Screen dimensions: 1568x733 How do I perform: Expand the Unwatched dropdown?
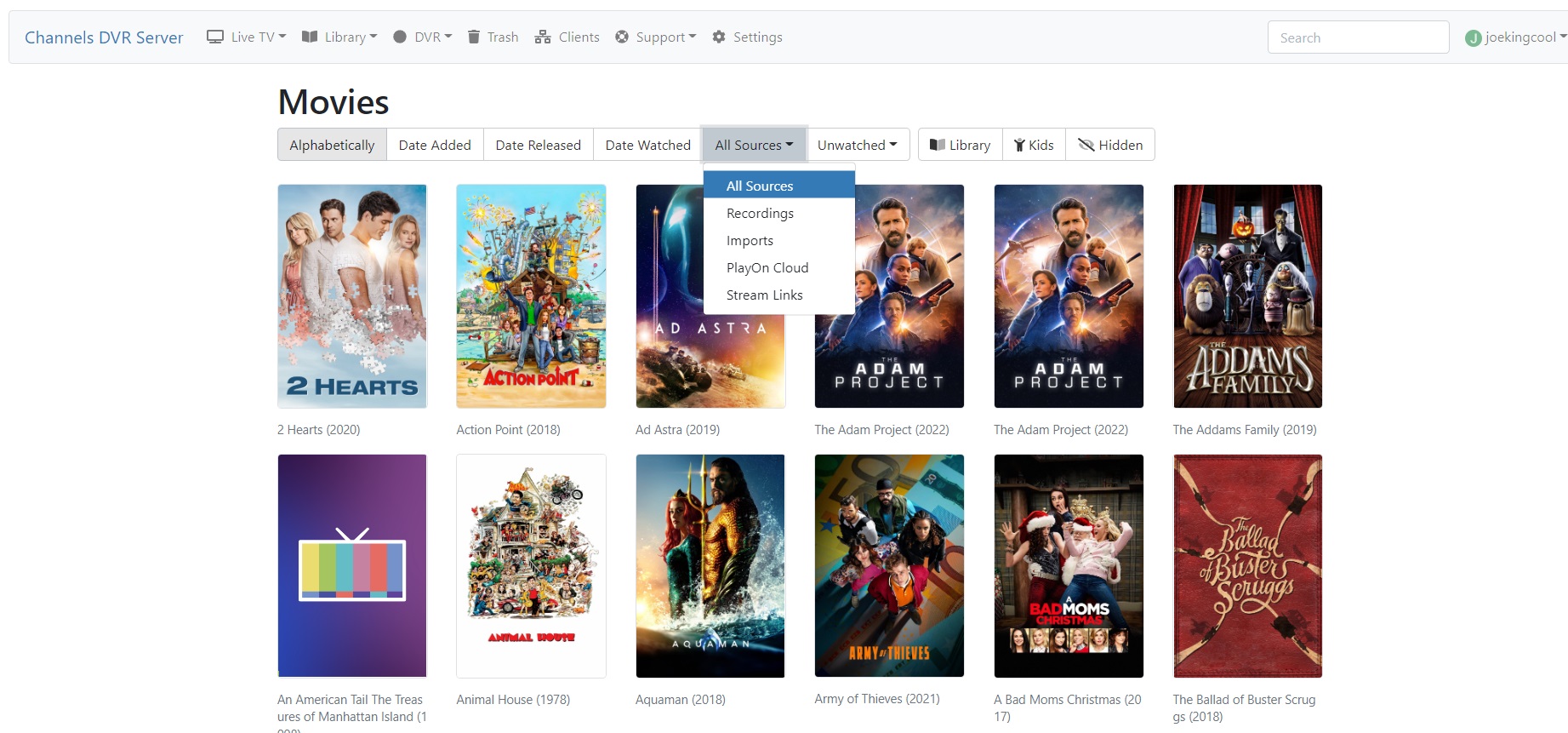(x=857, y=145)
